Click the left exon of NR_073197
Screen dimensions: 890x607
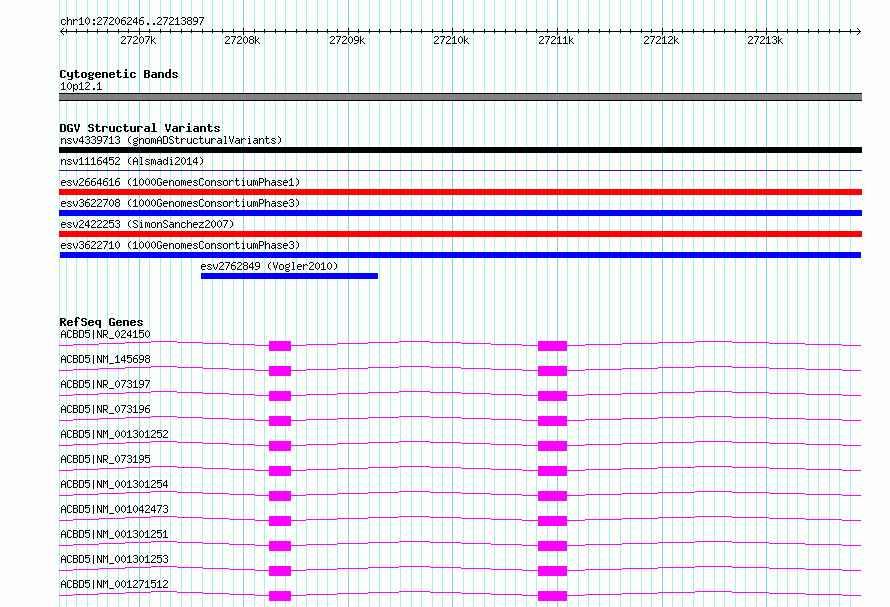pos(280,396)
